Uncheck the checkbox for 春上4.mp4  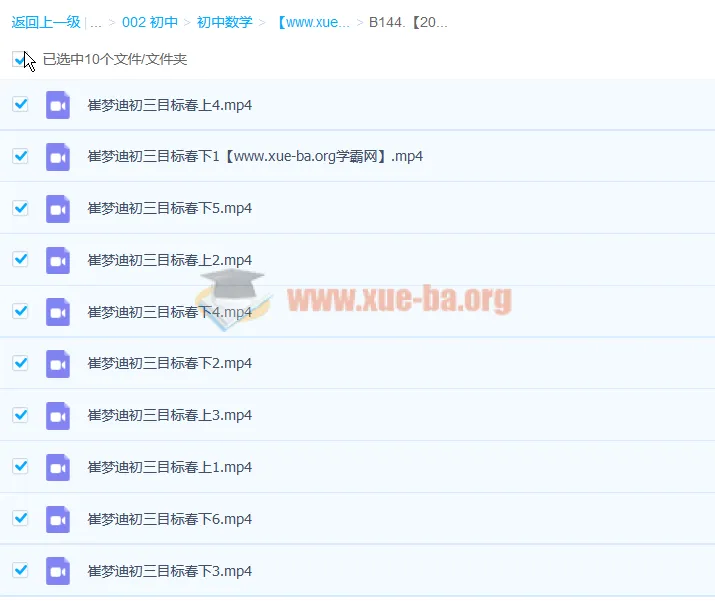20,104
